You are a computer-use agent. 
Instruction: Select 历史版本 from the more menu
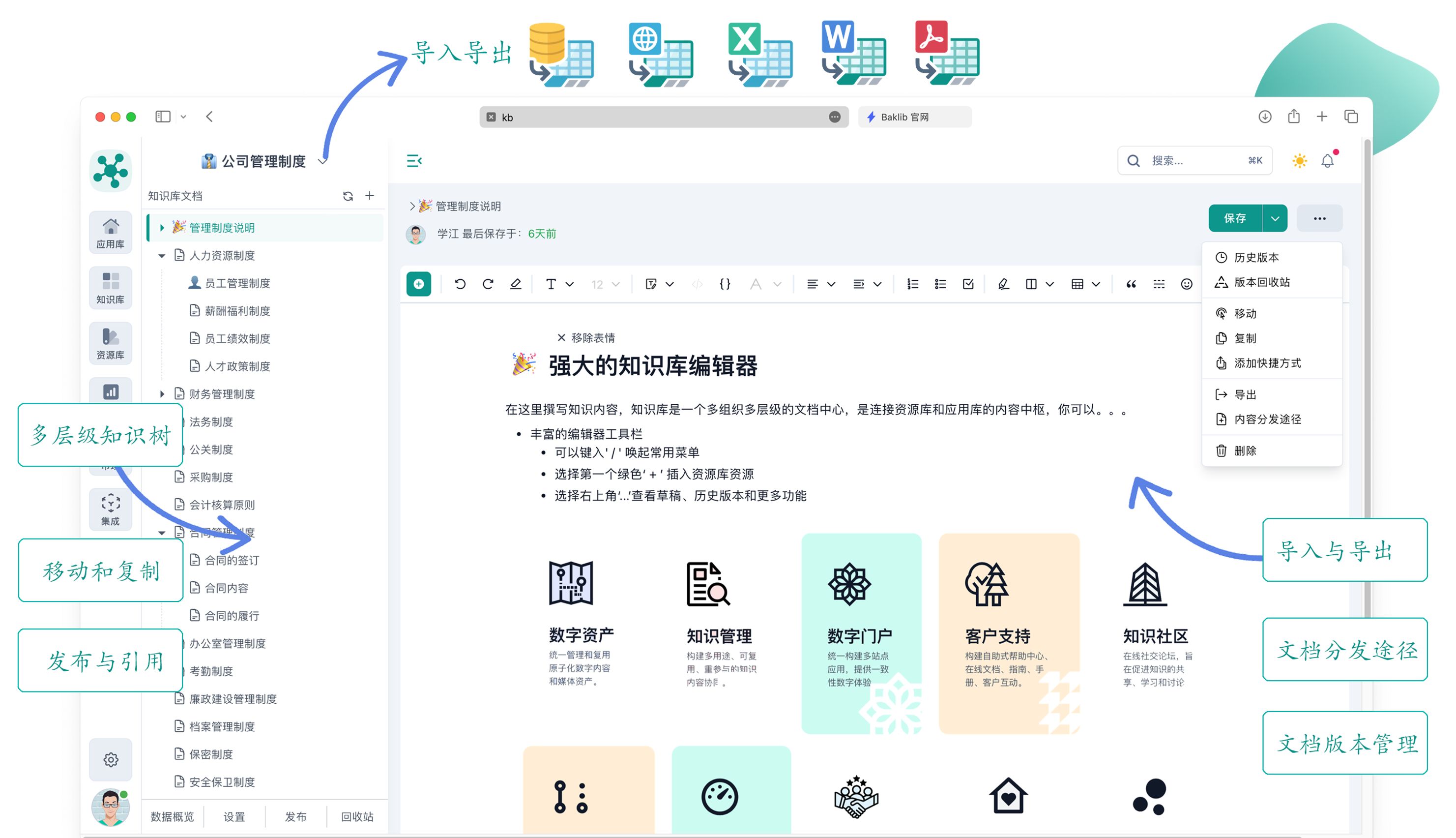[1256, 257]
